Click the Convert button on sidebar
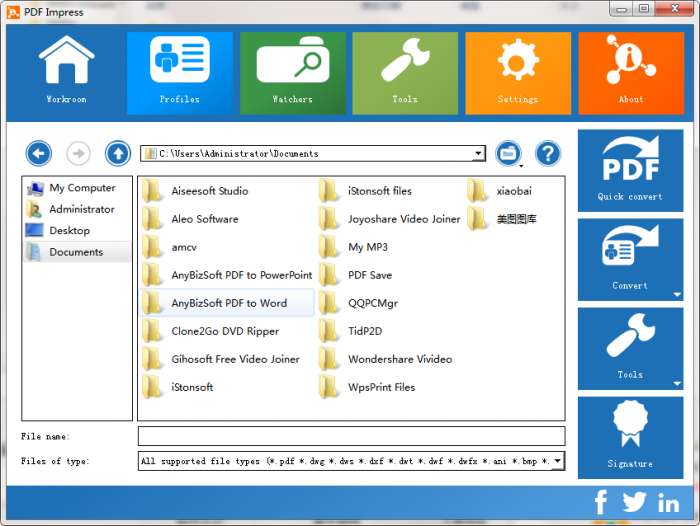700x526 pixels. coord(630,259)
